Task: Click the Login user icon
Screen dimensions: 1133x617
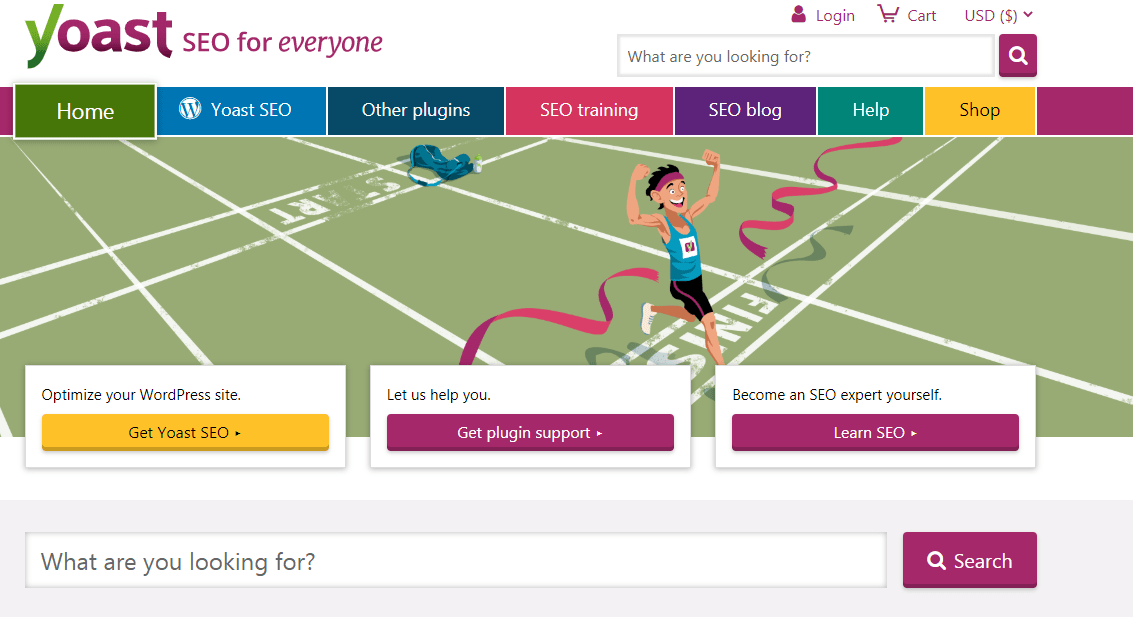Action: [x=798, y=14]
